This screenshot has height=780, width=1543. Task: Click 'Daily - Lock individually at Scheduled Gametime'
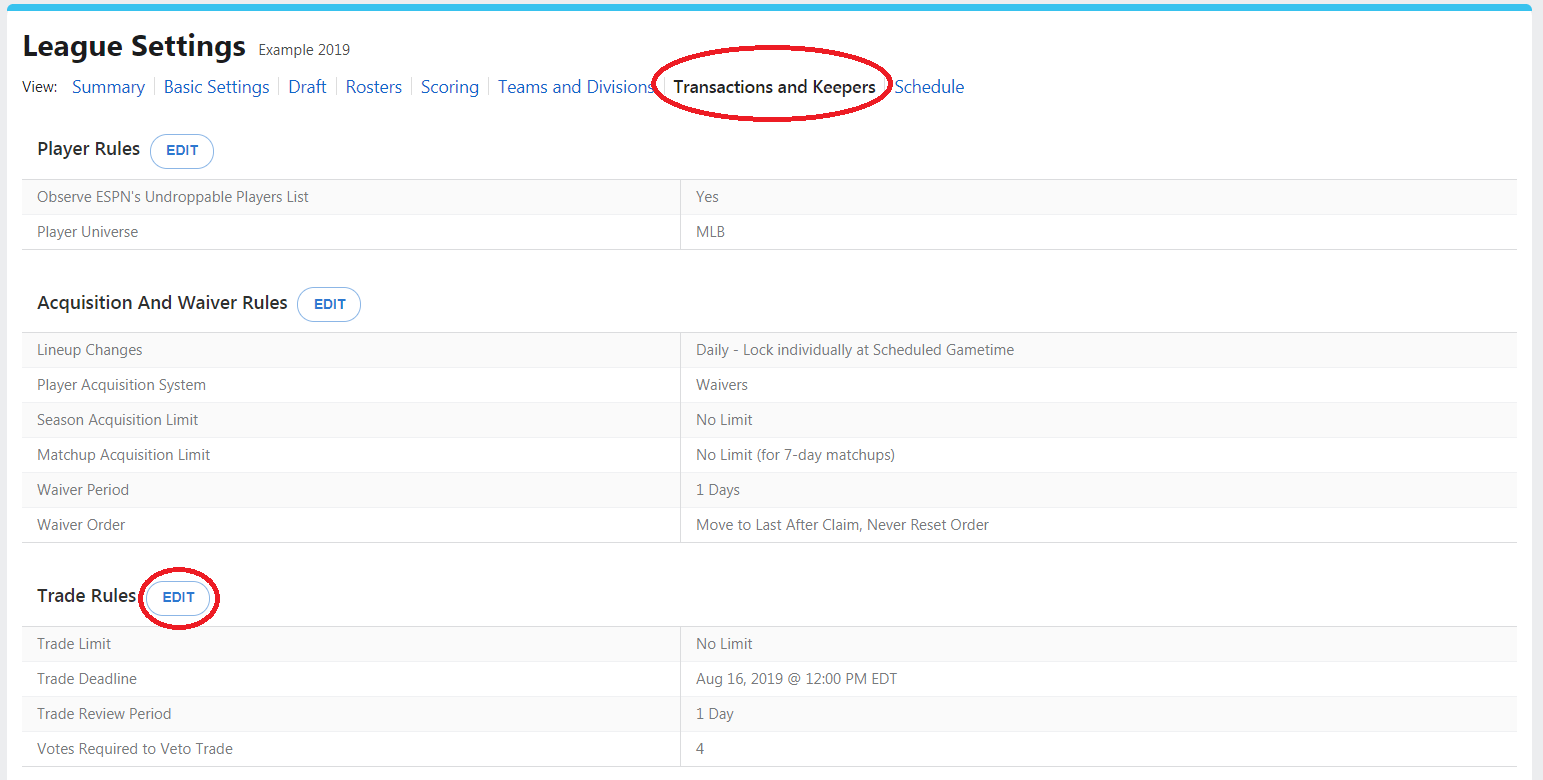tap(855, 350)
